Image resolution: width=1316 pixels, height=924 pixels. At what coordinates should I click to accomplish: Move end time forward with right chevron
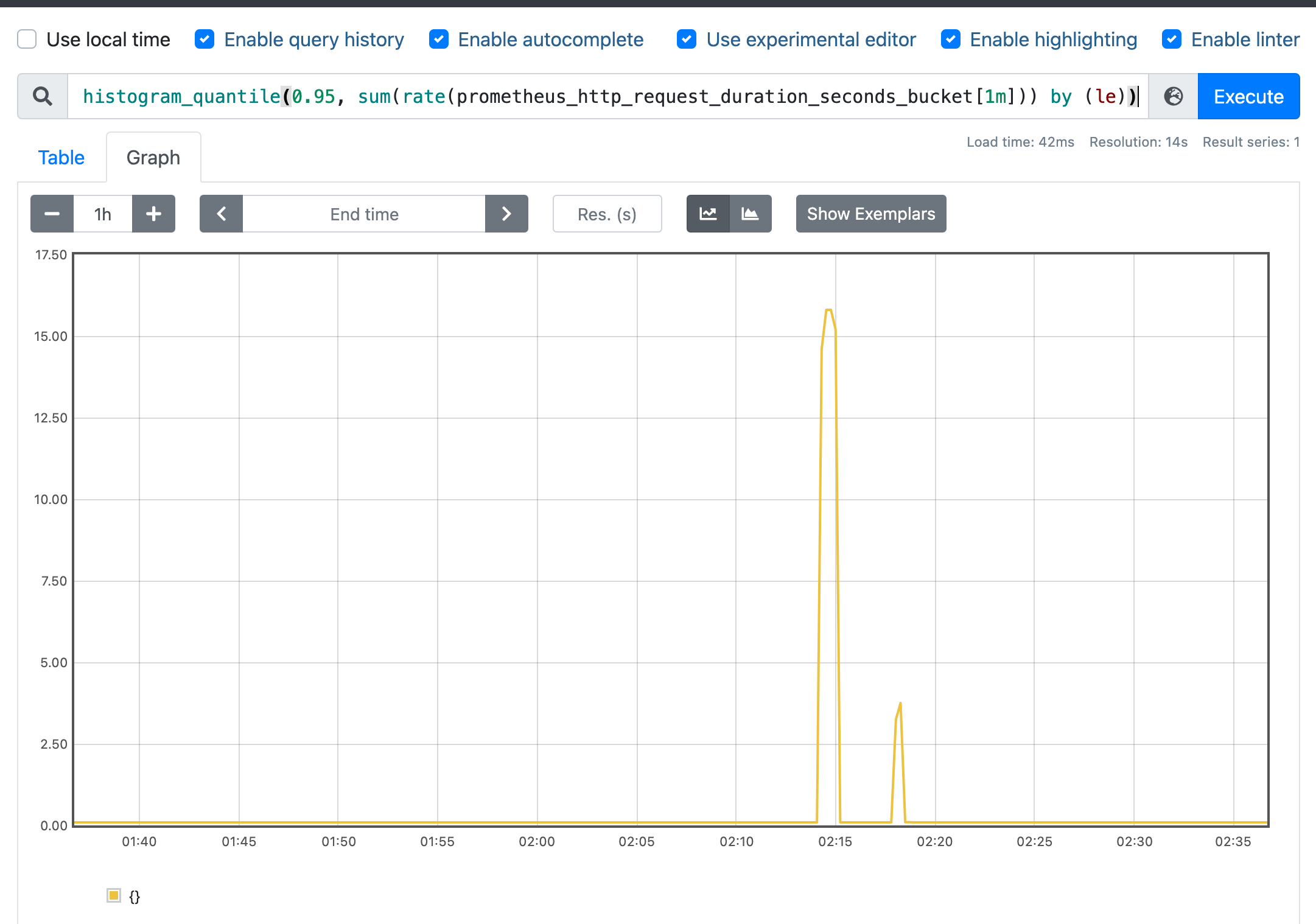pos(506,214)
